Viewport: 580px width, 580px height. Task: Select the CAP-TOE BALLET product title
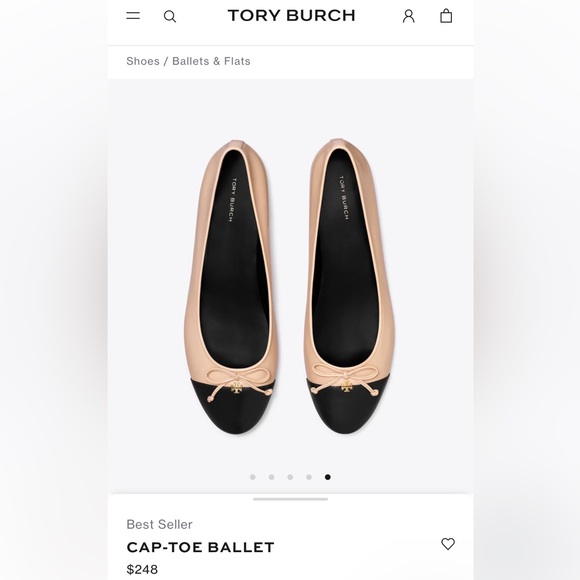pos(200,547)
